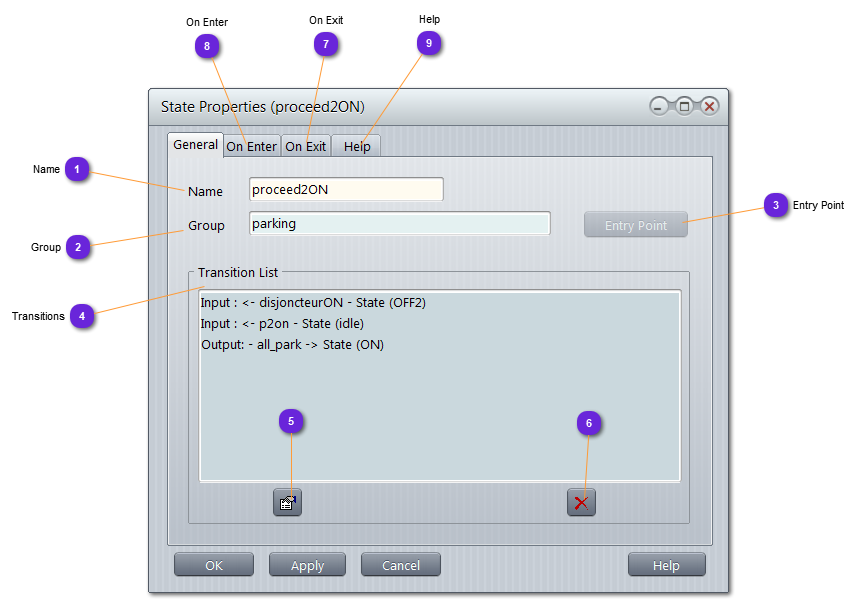Click the numbered callout marker 1
The image size is (860, 602).
click(x=79, y=170)
